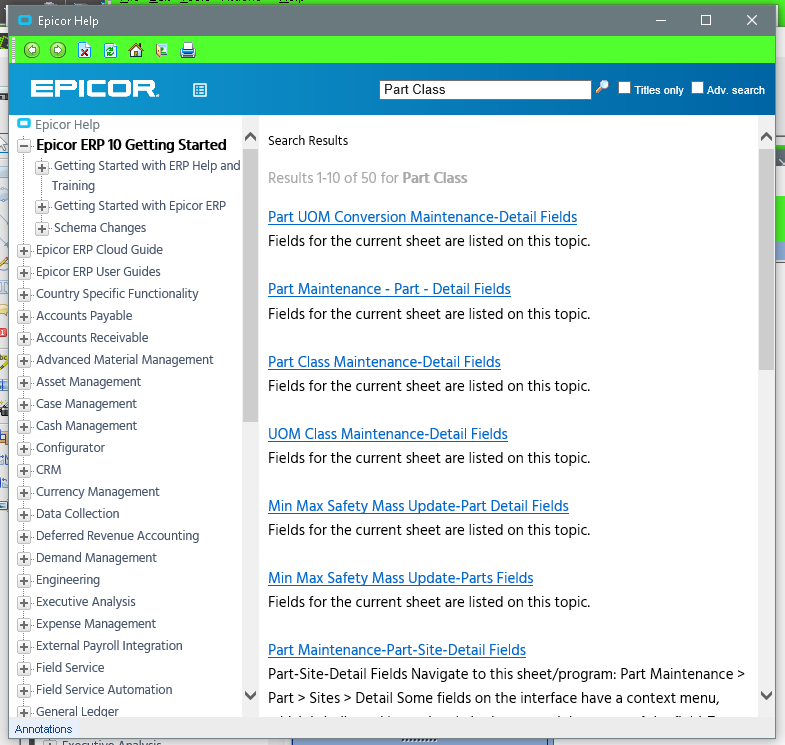Expand Advanced Material Management
The image size is (785, 745).
pyautogui.click(x=24, y=361)
